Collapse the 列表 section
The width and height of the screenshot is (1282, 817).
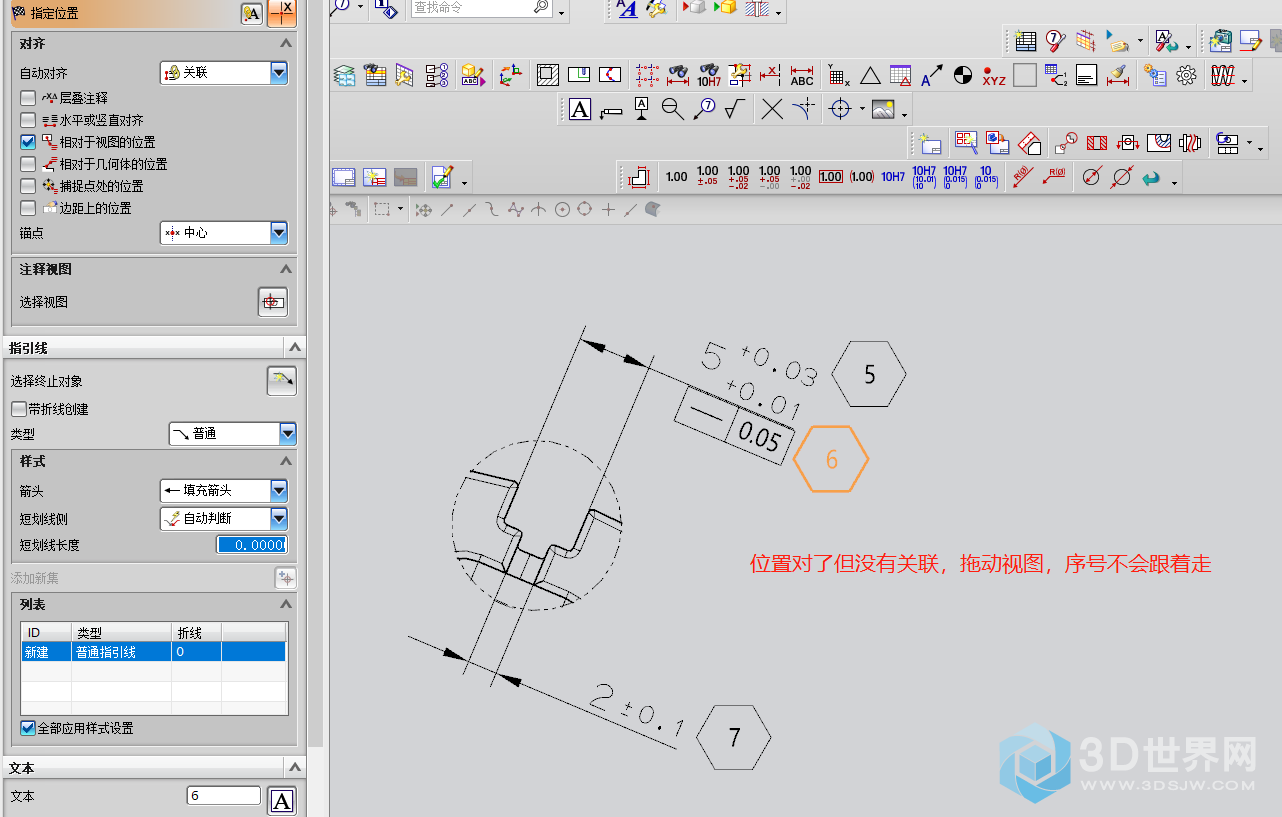(286, 605)
